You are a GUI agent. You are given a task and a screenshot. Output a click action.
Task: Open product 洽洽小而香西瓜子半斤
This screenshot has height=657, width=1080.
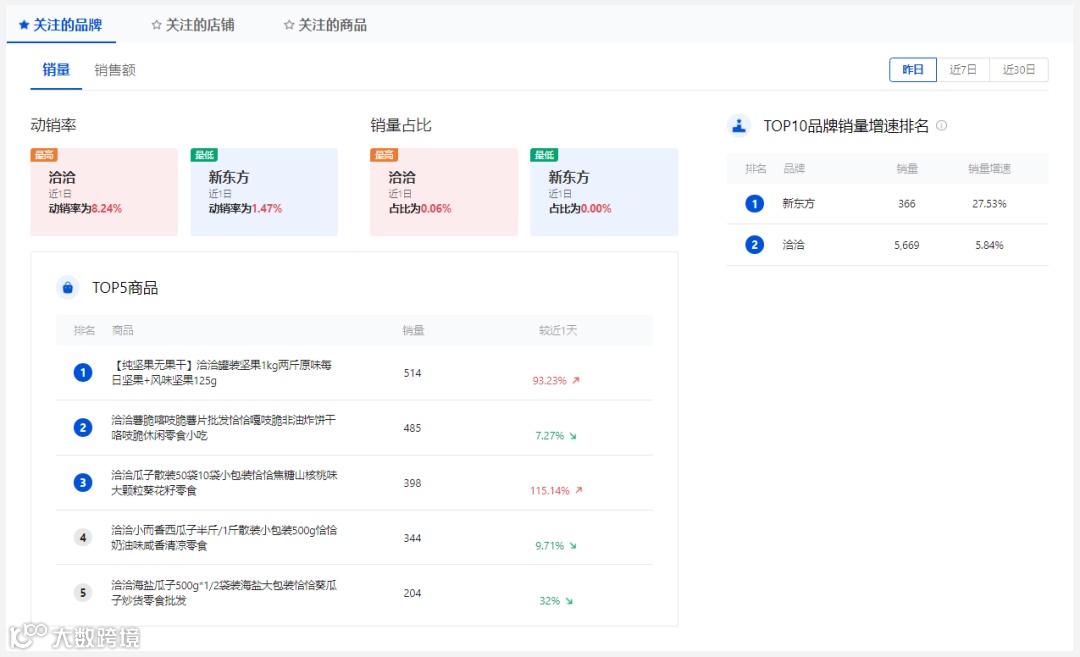point(225,538)
